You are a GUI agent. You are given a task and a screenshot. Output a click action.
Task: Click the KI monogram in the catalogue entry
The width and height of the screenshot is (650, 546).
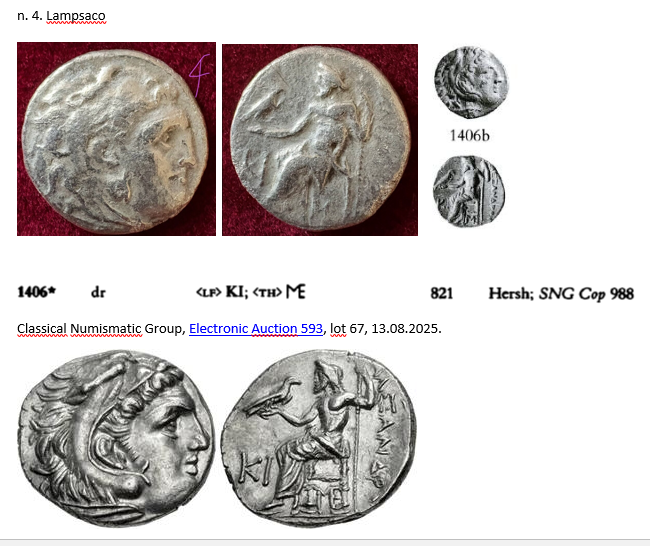coord(235,292)
